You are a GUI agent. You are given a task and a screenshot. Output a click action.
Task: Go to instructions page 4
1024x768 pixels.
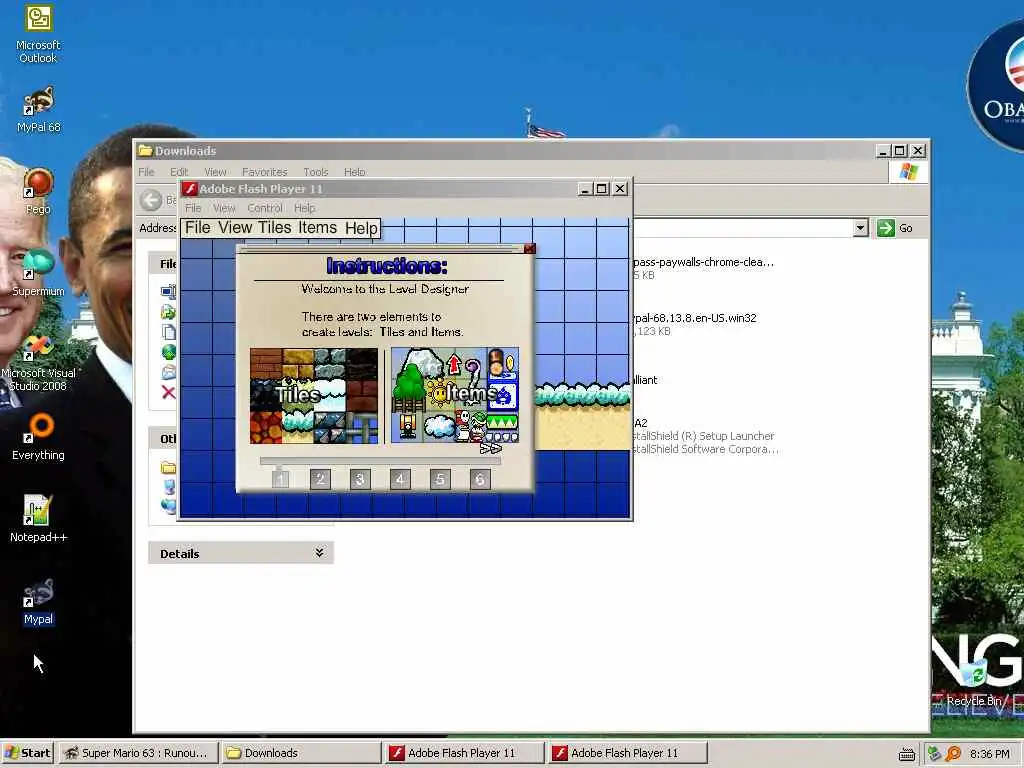pos(400,479)
